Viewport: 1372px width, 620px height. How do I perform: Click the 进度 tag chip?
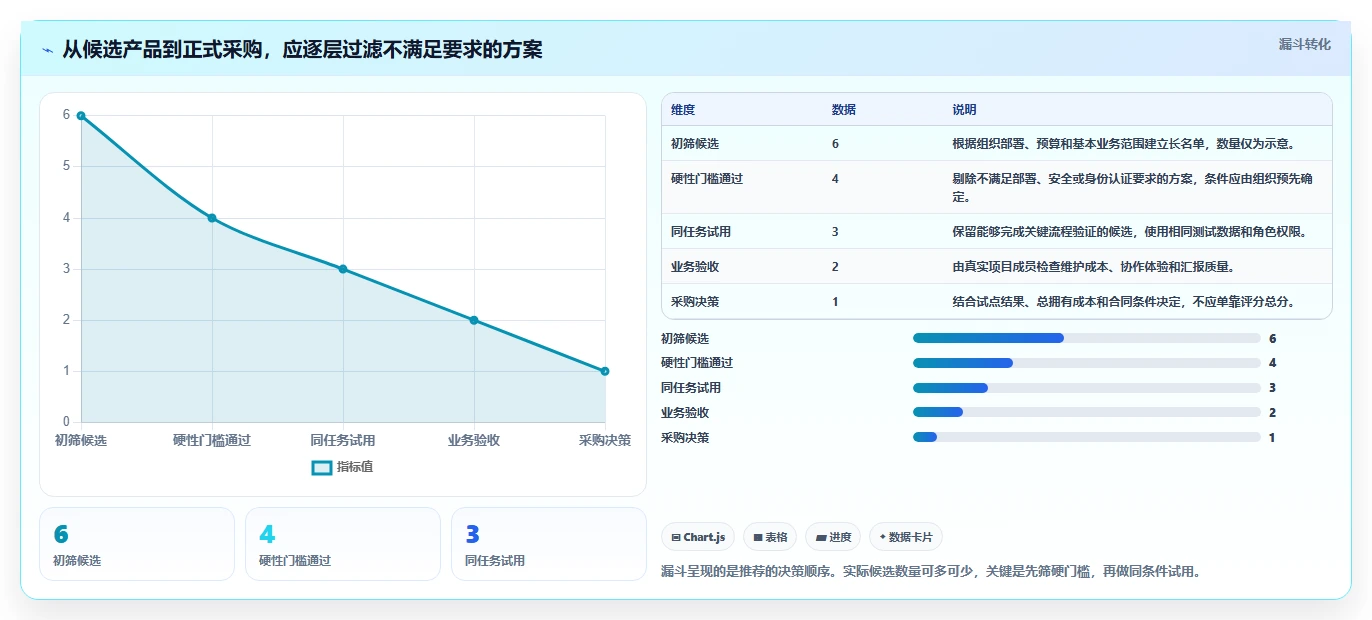point(833,537)
